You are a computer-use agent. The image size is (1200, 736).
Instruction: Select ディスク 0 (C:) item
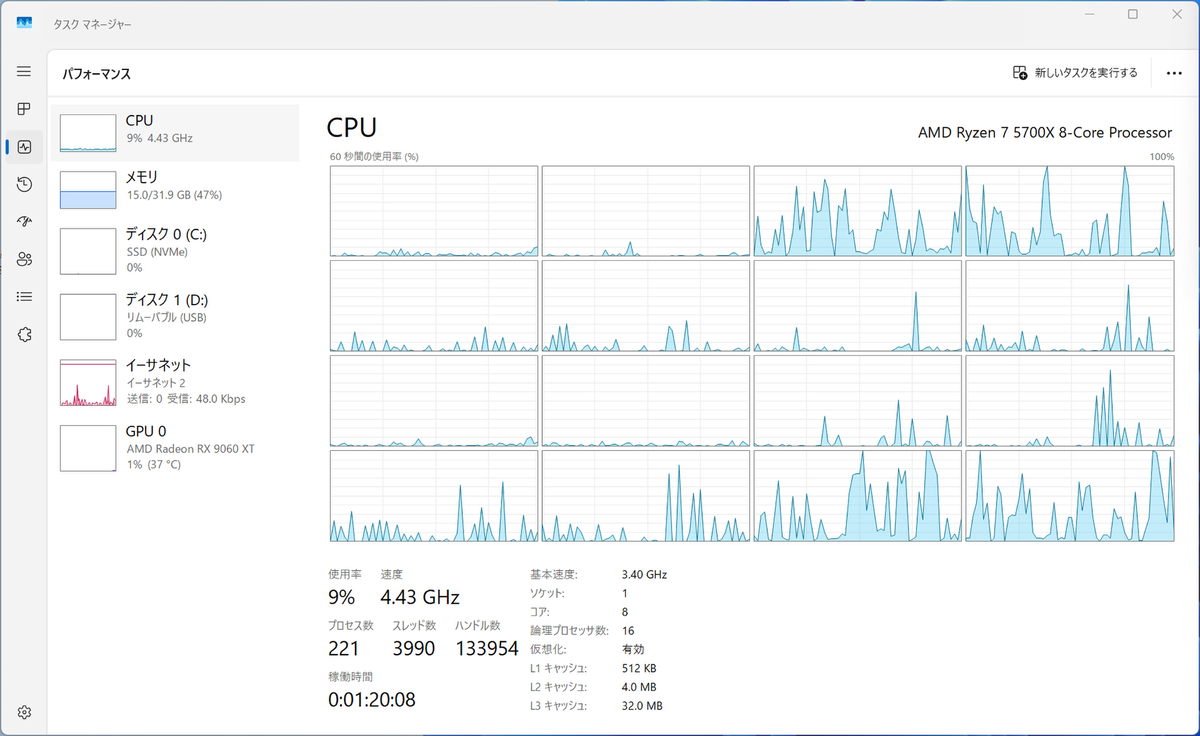point(175,250)
